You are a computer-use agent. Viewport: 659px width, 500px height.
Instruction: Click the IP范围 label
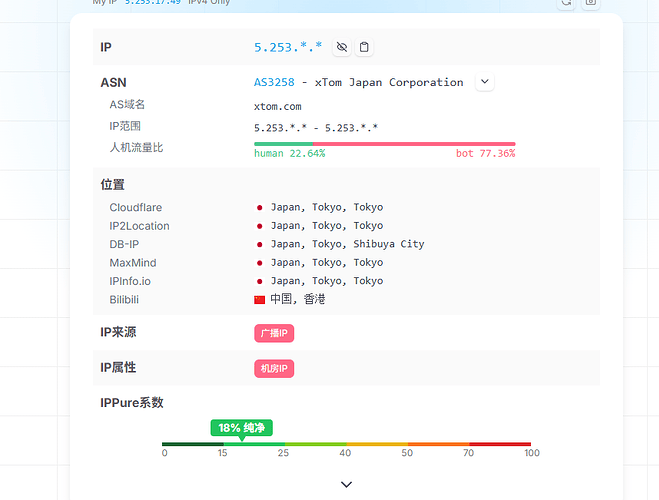click(x=125, y=126)
